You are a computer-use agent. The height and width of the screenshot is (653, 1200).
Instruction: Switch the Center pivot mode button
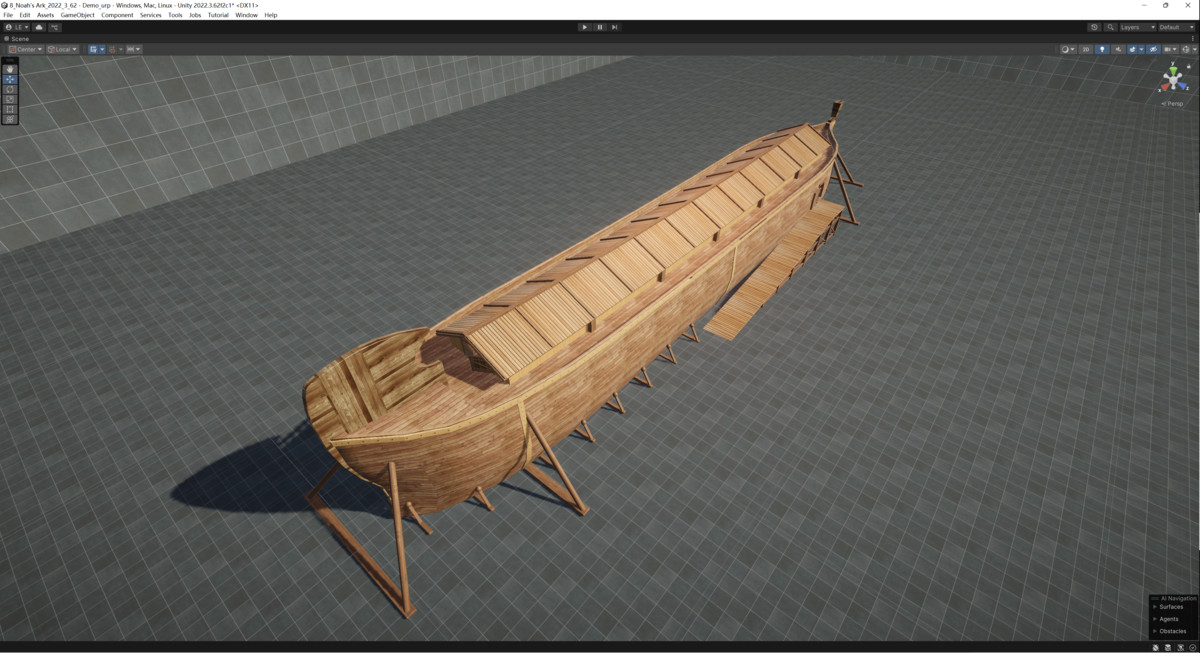[x=25, y=49]
